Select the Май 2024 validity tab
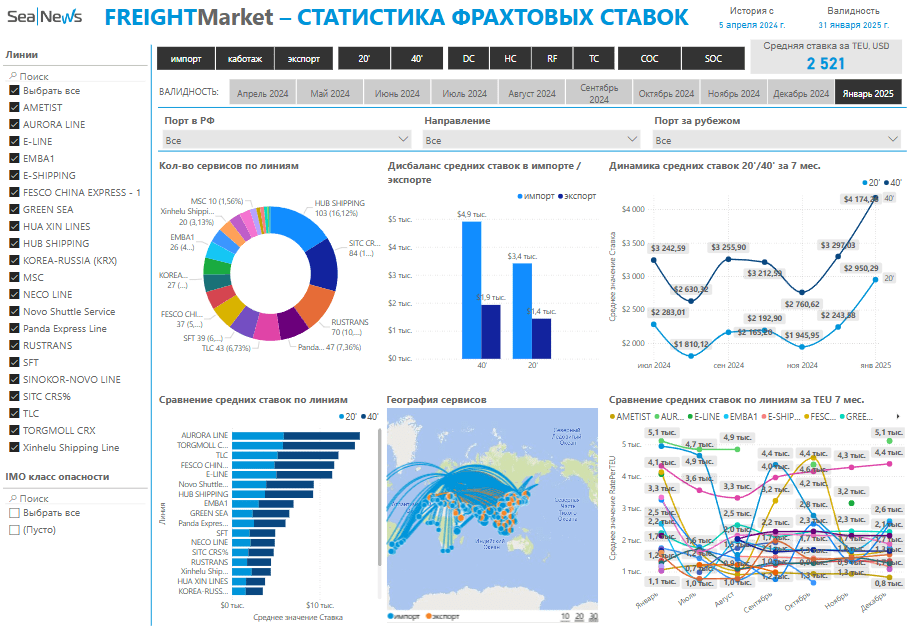 point(330,93)
